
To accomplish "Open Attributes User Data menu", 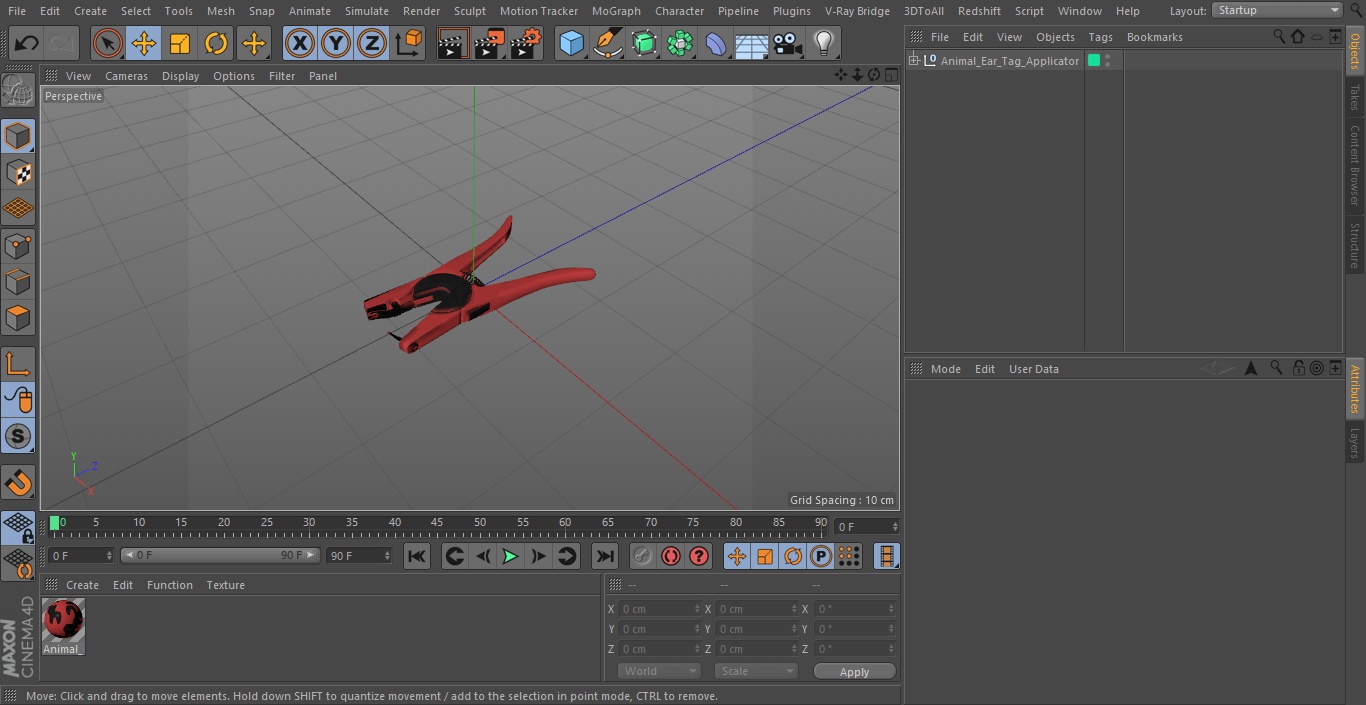I will [1033, 370].
